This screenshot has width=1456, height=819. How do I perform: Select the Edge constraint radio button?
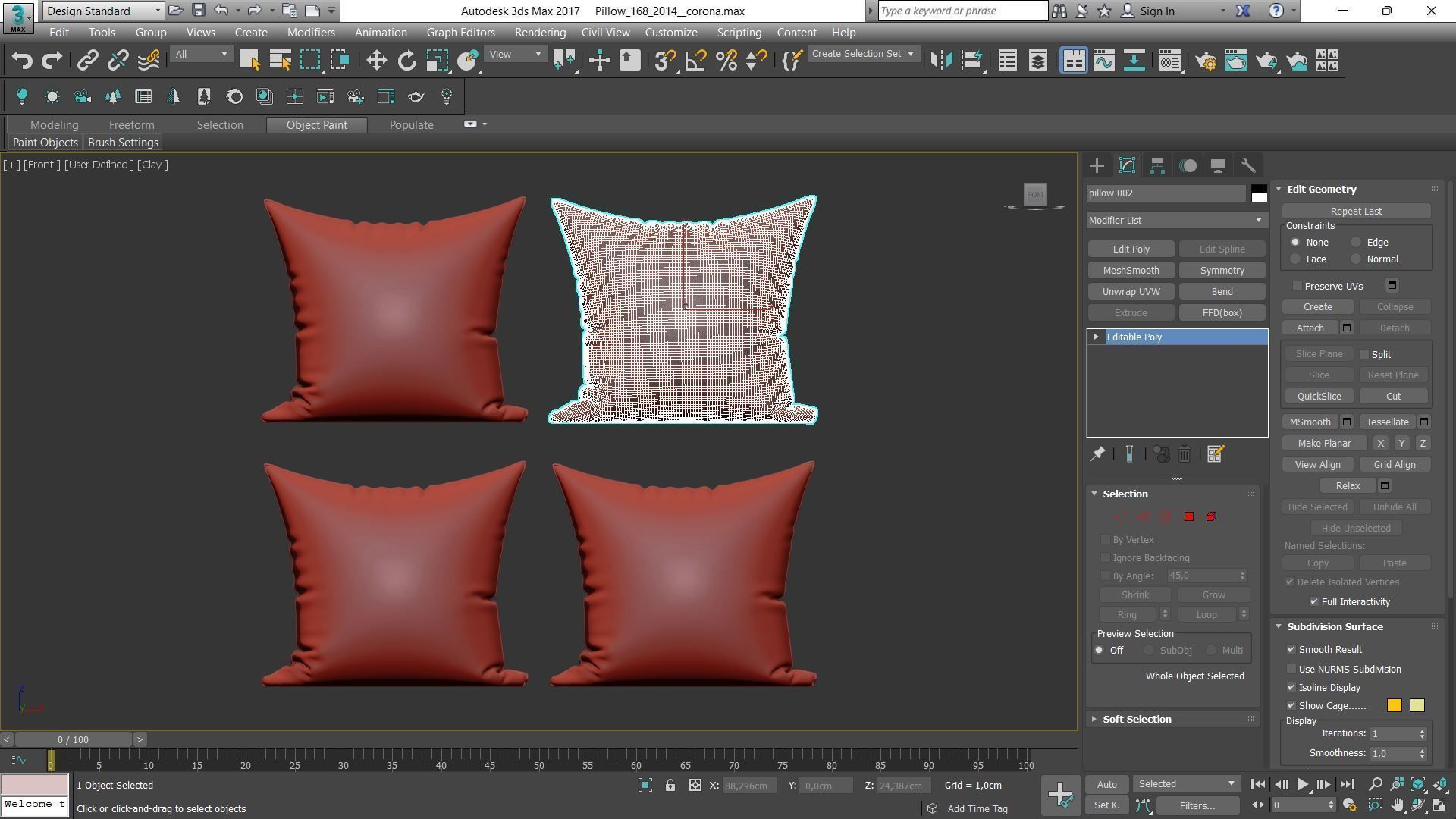tap(1356, 243)
